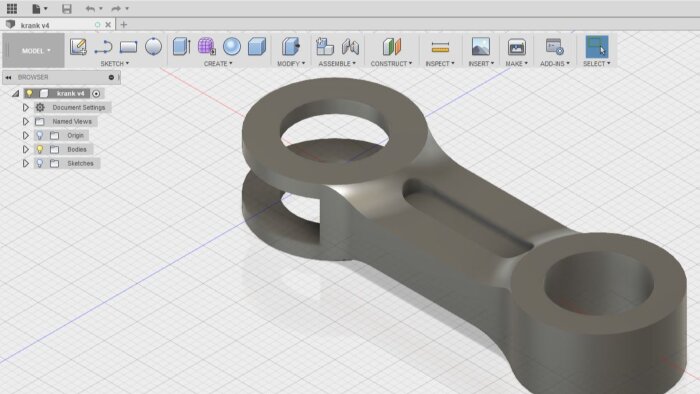Collapse the krank v4 root node
This screenshot has width=700, height=394.
click(x=16, y=93)
